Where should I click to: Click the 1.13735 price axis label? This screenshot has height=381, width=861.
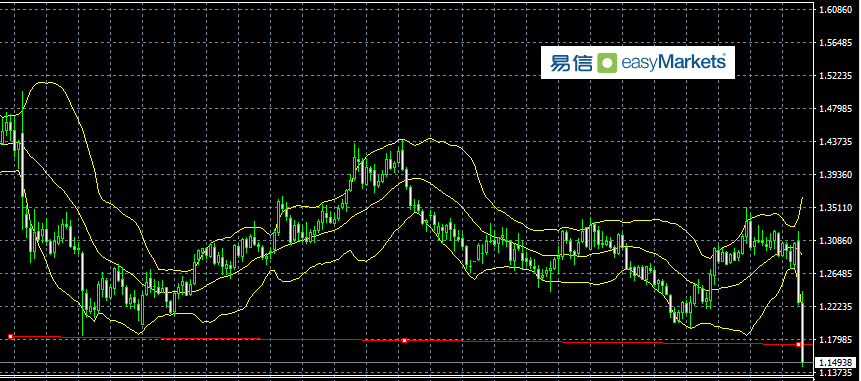[x=835, y=372]
